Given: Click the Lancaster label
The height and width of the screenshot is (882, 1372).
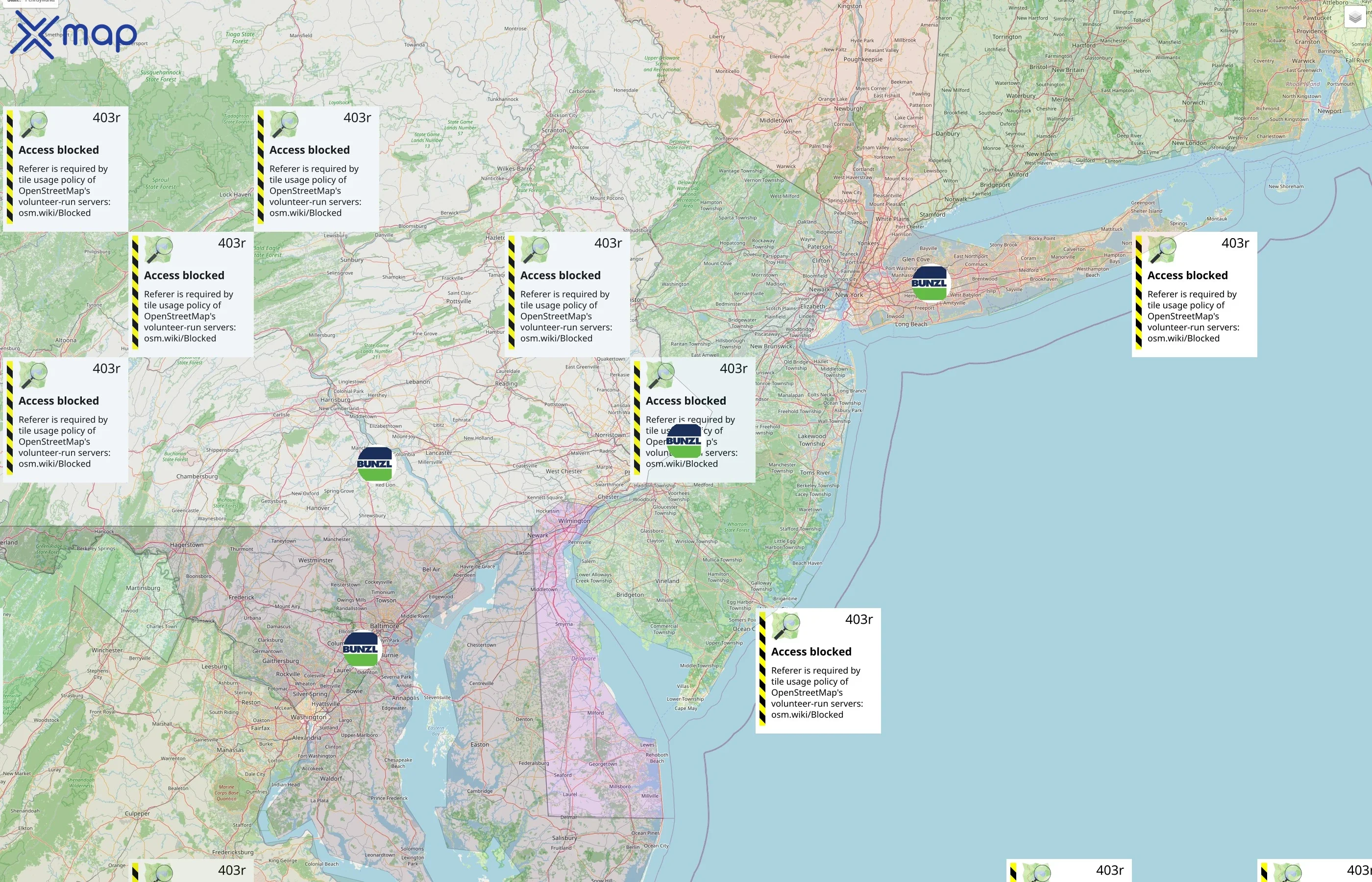Looking at the screenshot, I should pyautogui.click(x=439, y=452).
